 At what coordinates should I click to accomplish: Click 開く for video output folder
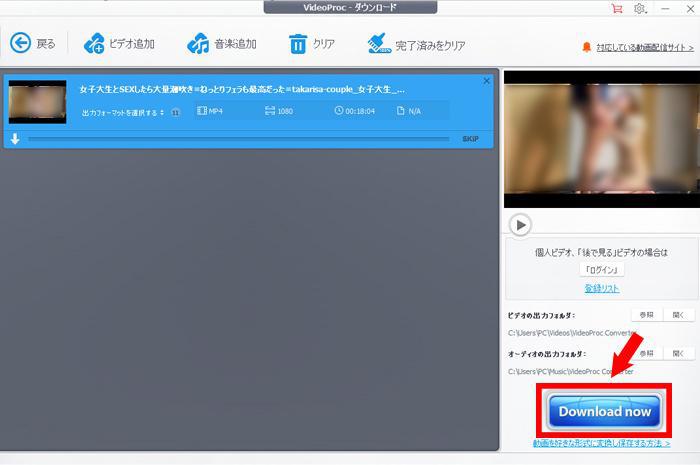point(679,315)
